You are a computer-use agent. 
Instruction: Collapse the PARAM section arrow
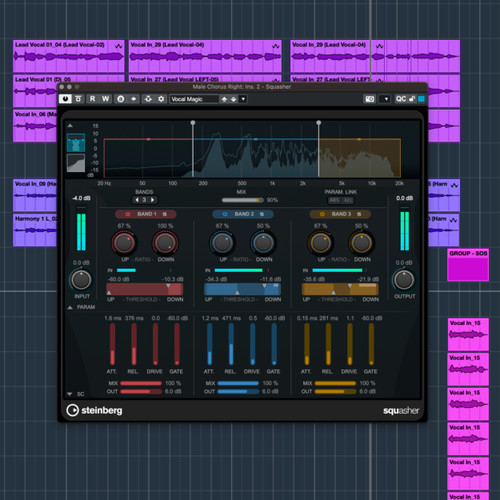tap(70, 307)
